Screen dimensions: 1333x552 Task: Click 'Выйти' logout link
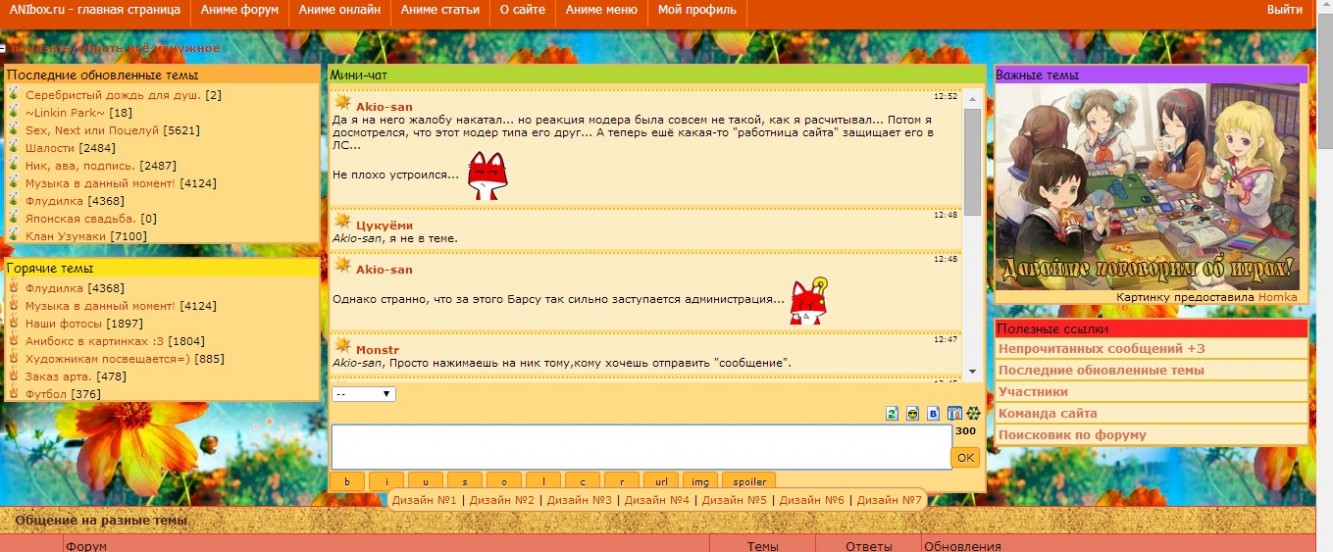pos(1284,10)
